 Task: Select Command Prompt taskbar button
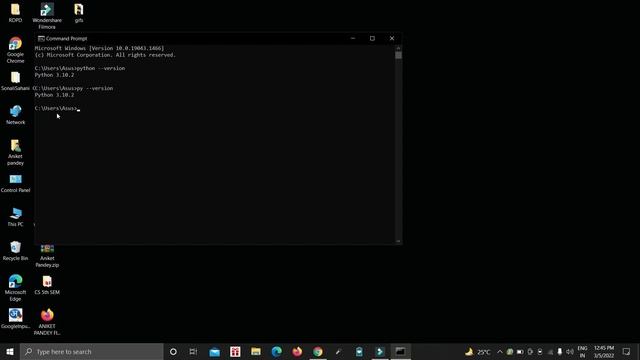[400, 351]
